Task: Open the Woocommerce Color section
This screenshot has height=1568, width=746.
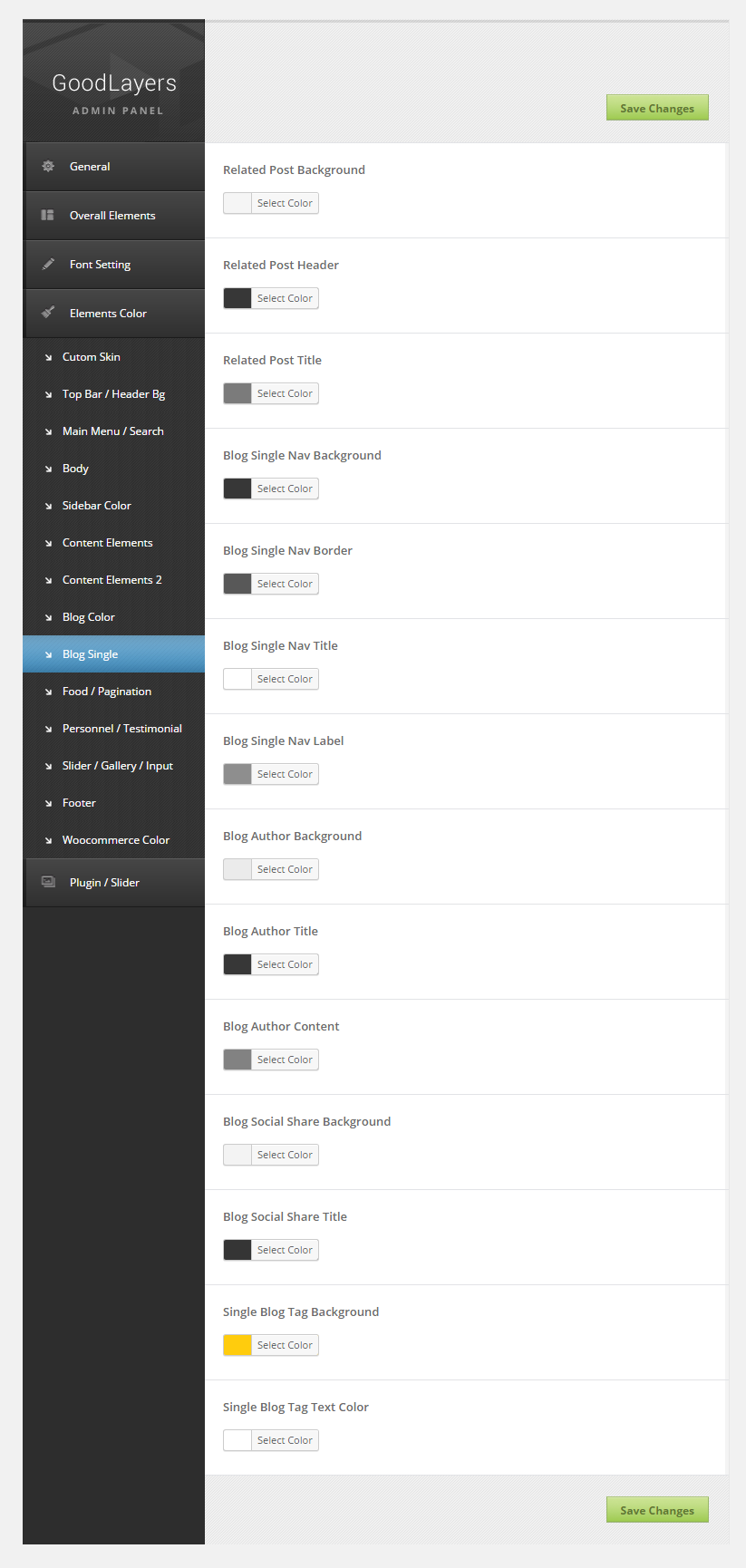Action: point(115,840)
